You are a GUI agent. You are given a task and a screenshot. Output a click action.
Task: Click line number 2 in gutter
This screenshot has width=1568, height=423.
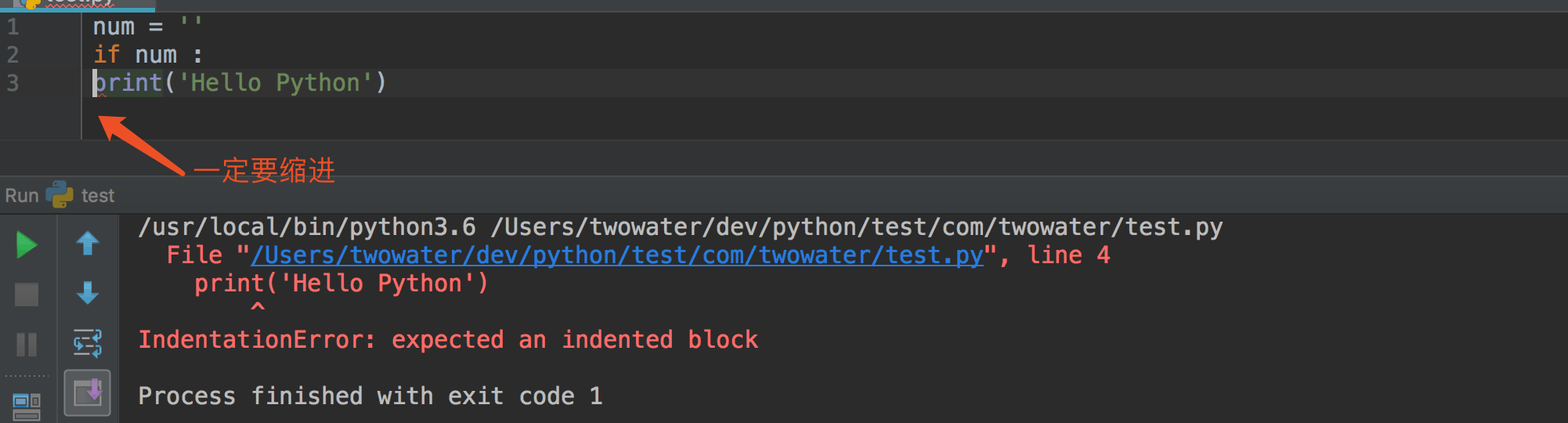pos(13,55)
